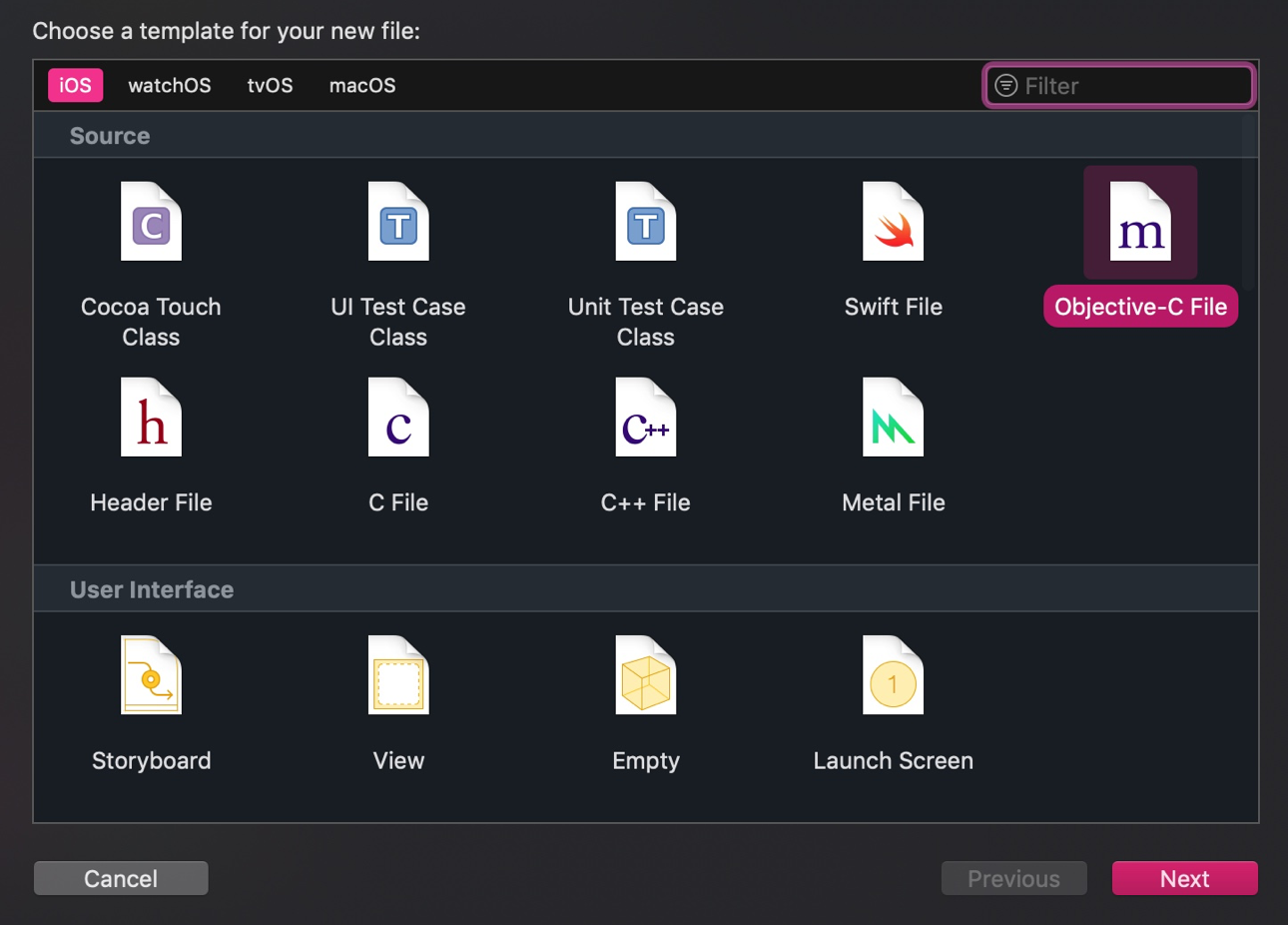The height and width of the screenshot is (925, 1288).
Task: Open the tvOS platform tab
Action: coord(271,85)
